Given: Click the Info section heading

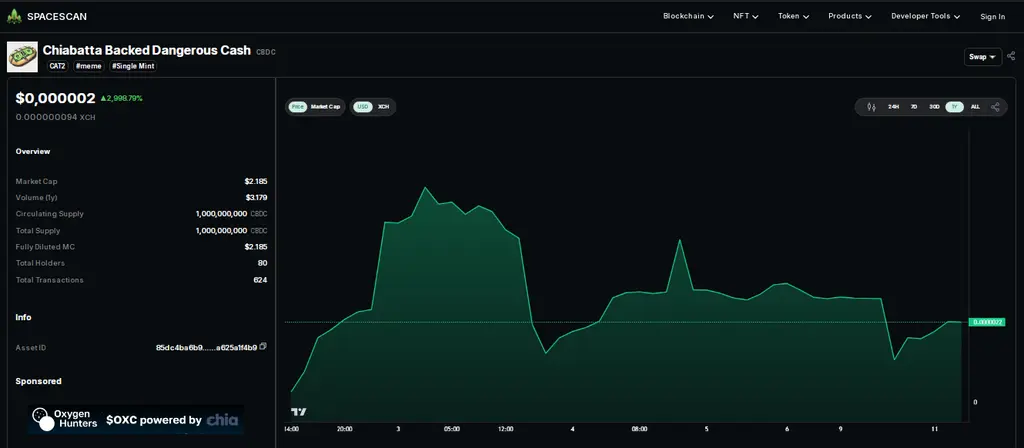Looking at the screenshot, I should tap(24, 317).
